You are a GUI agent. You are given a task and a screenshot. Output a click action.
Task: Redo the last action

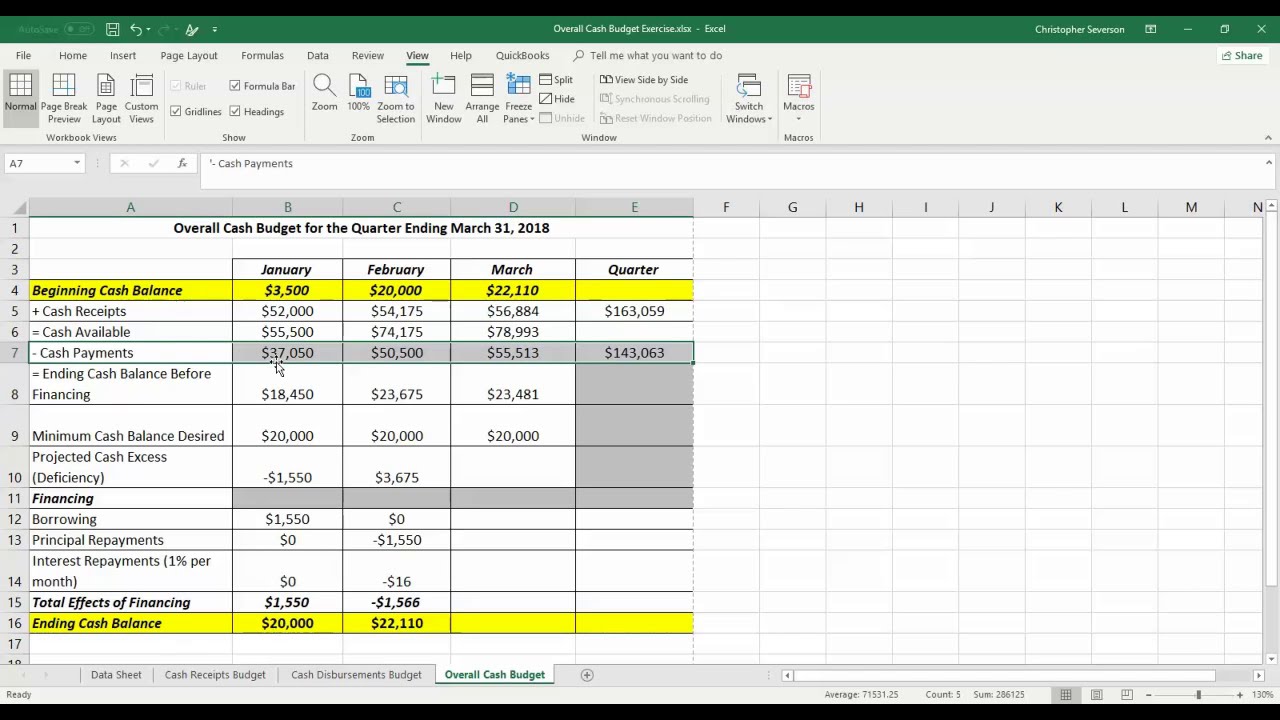(163, 29)
